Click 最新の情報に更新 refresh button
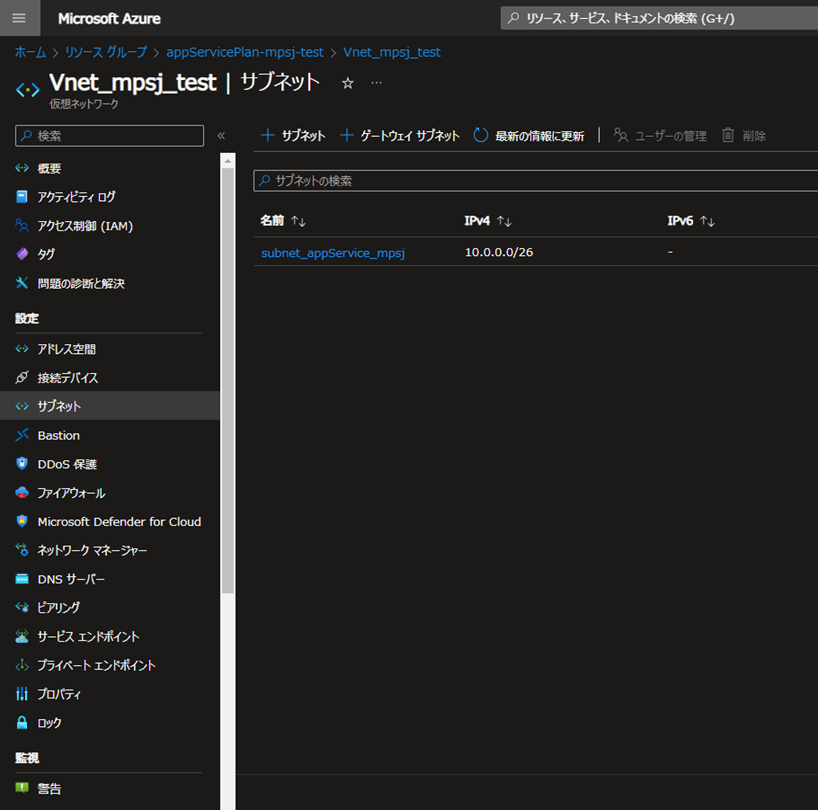 click(529, 136)
